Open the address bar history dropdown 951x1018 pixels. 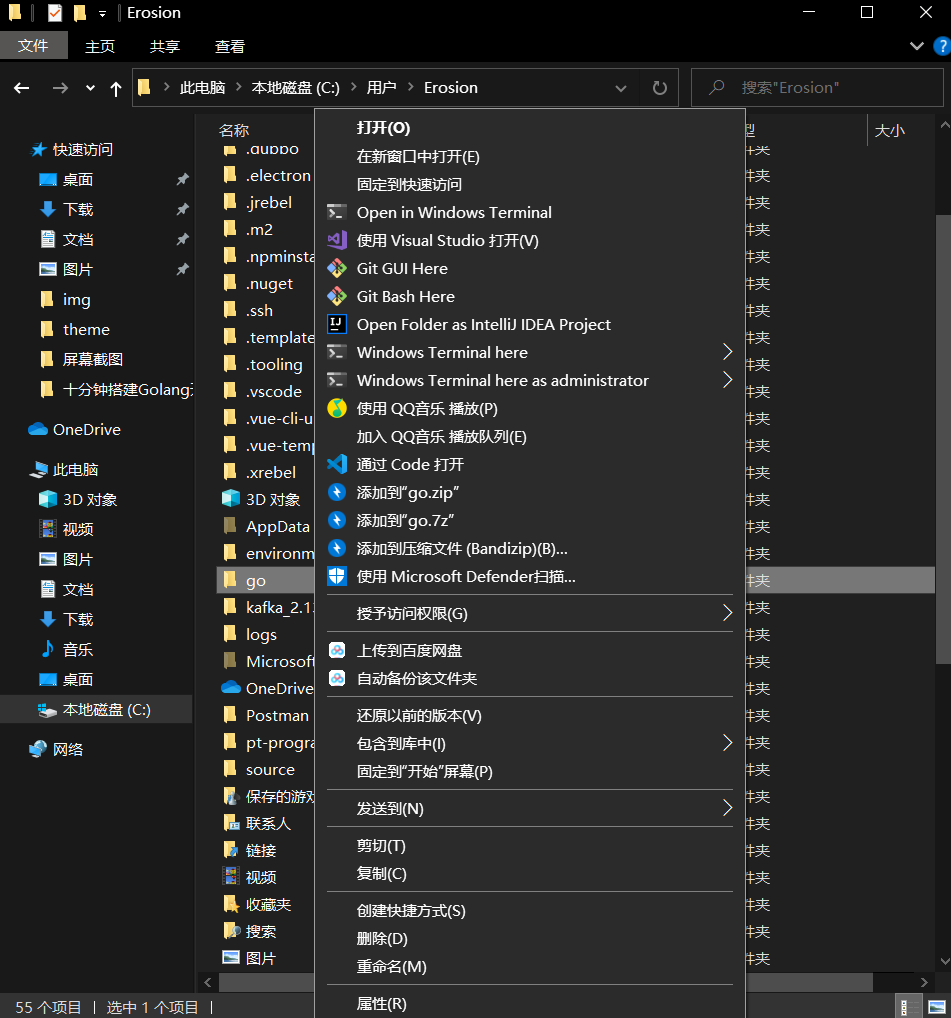click(x=621, y=88)
